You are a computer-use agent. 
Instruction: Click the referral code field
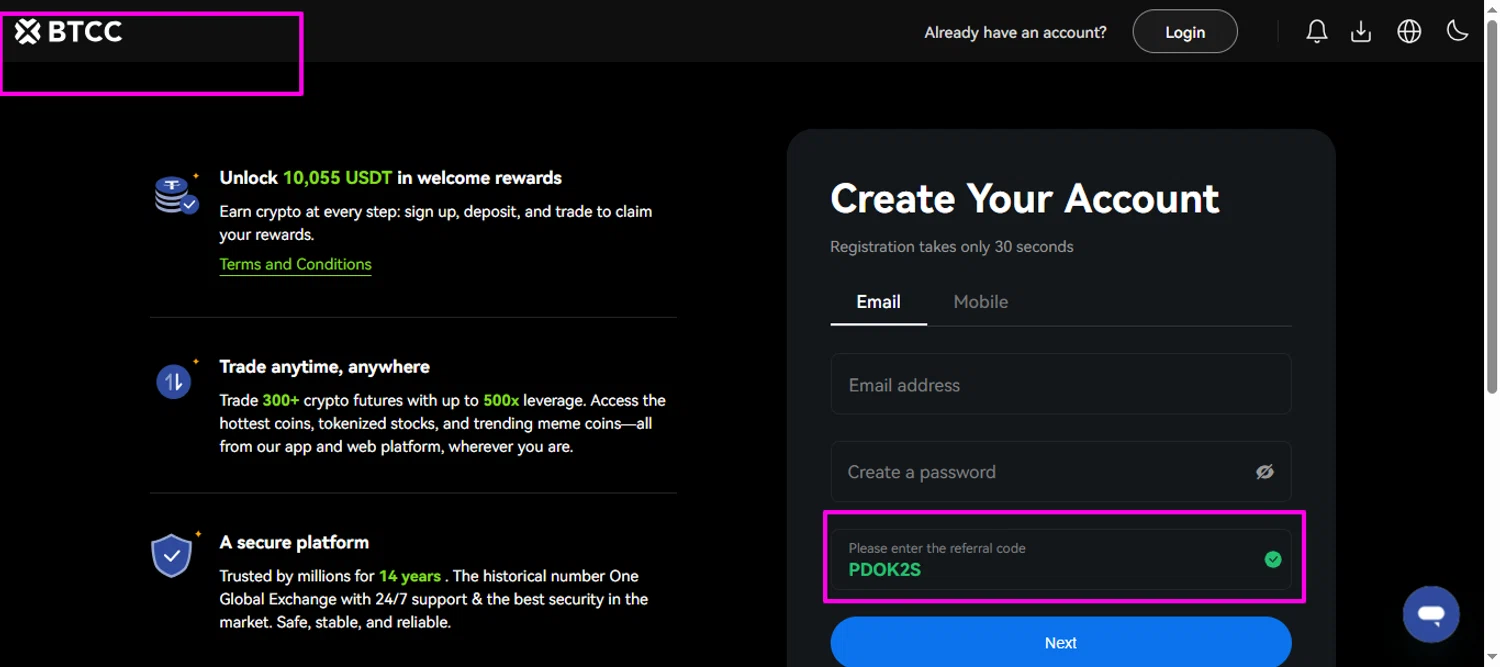tap(1061, 560)
